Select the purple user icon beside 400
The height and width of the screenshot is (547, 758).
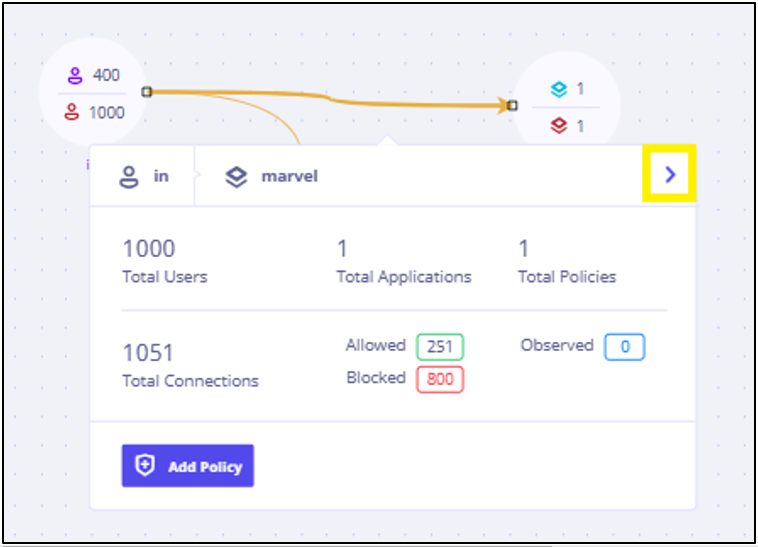pos(75,75)
